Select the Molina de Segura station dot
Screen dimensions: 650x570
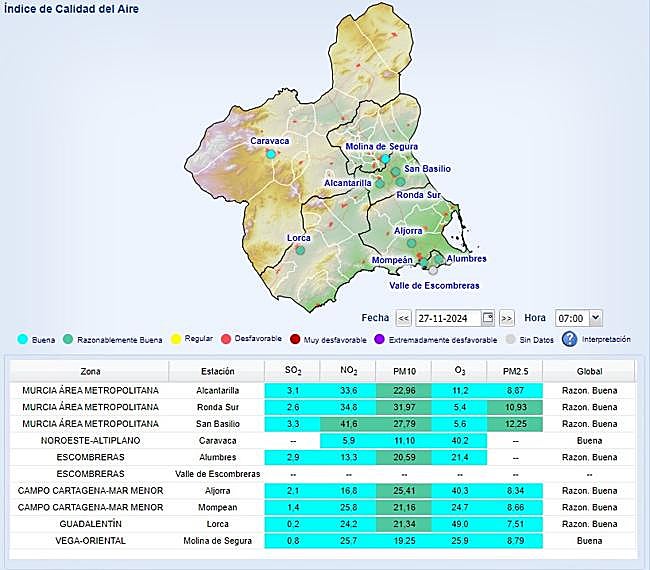pos(385,158)
